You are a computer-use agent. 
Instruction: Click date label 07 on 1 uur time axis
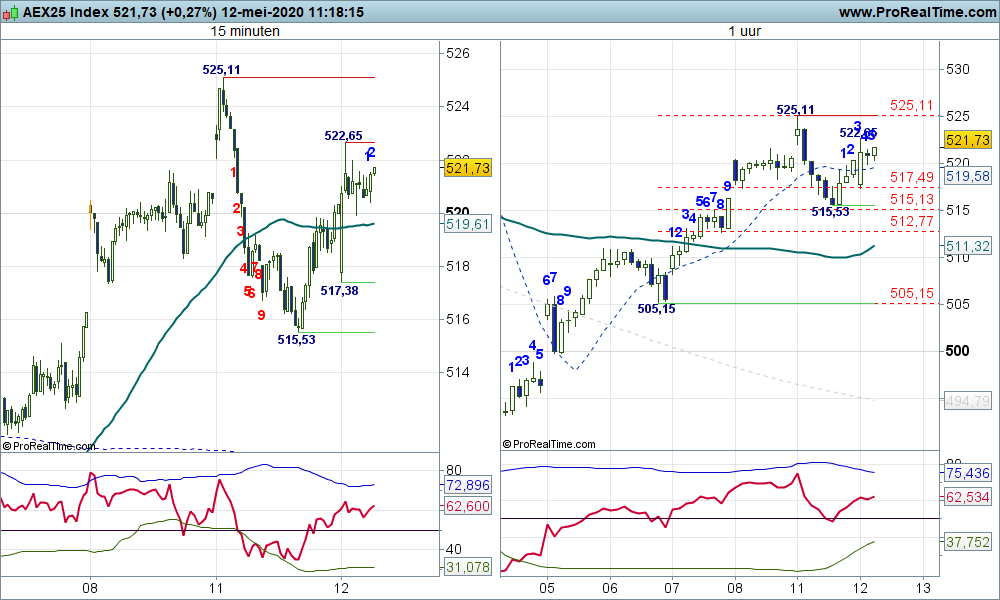click(x=672, y=587)
